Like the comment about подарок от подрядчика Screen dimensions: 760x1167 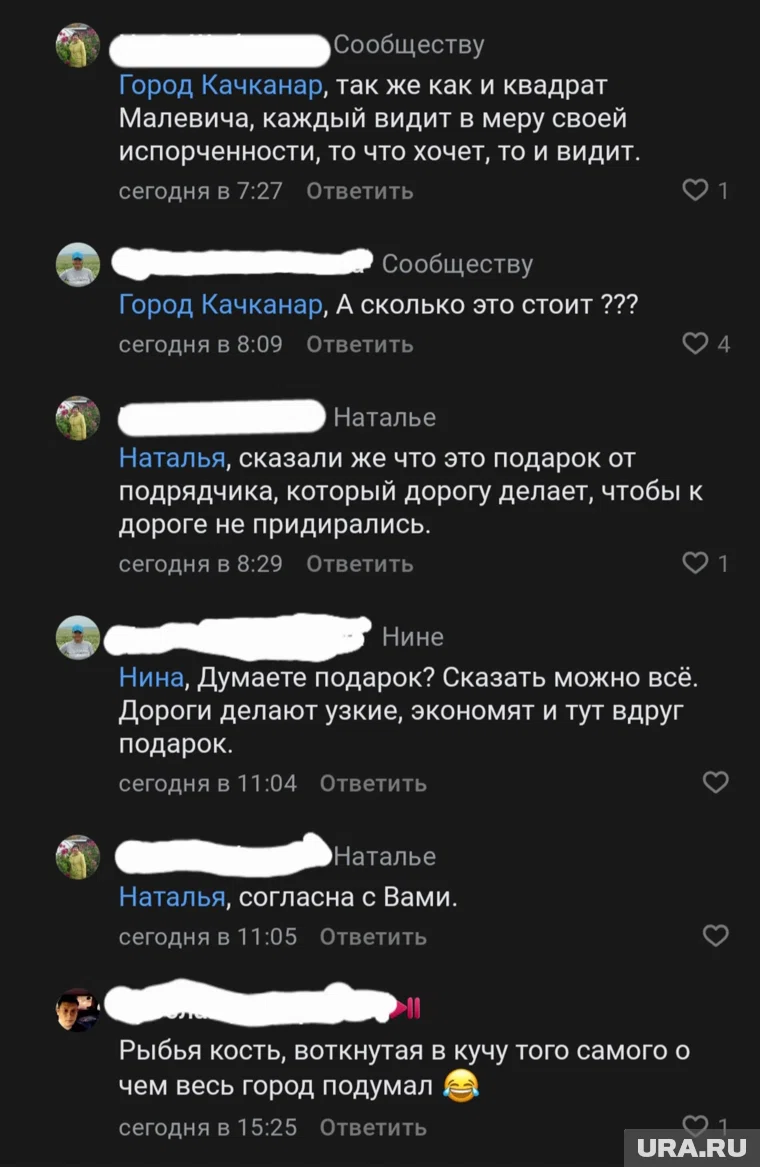tap(695, 563)
